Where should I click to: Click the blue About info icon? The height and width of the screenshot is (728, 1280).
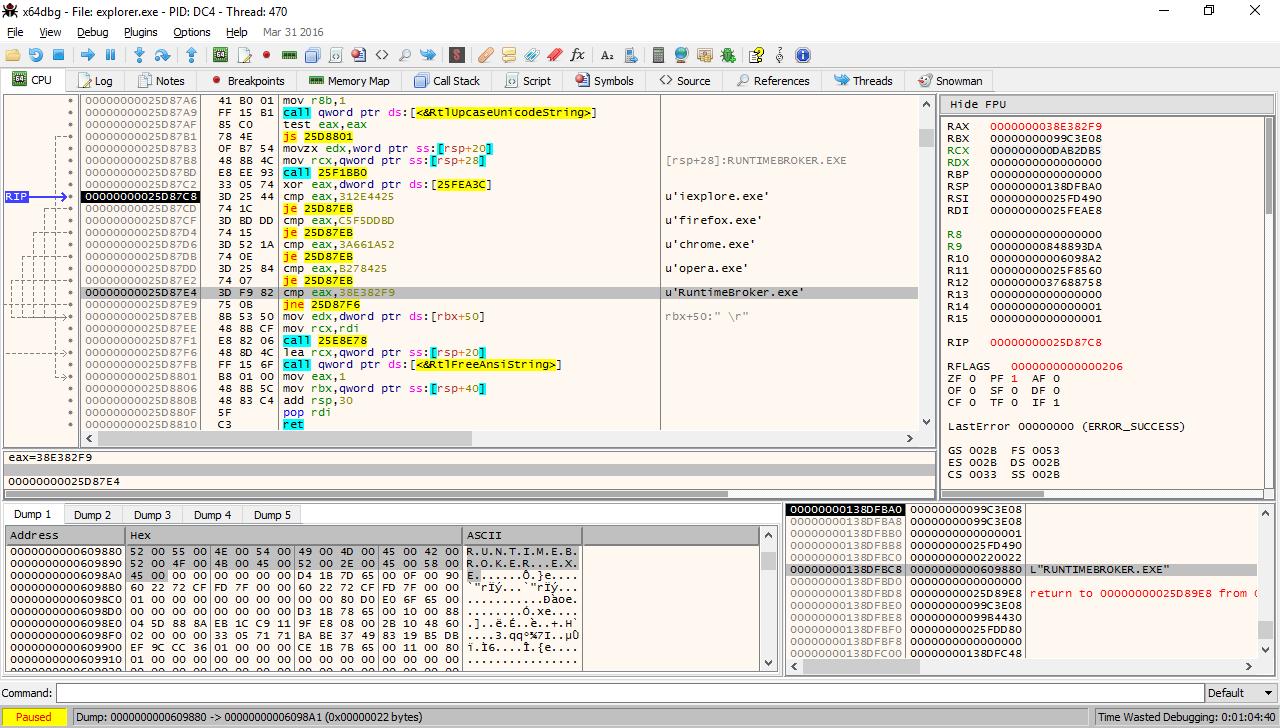point(802,55)
